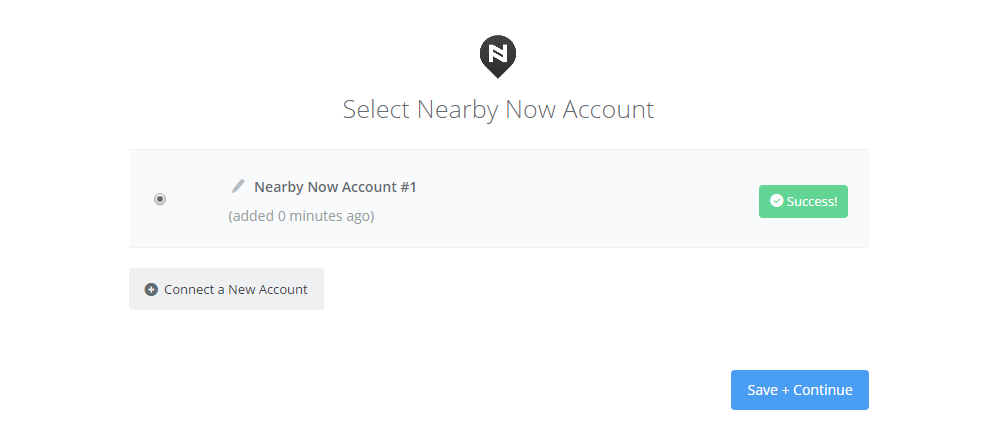Click the Connect a New Account button
This screenshot has width=997, height=447.
226,289
